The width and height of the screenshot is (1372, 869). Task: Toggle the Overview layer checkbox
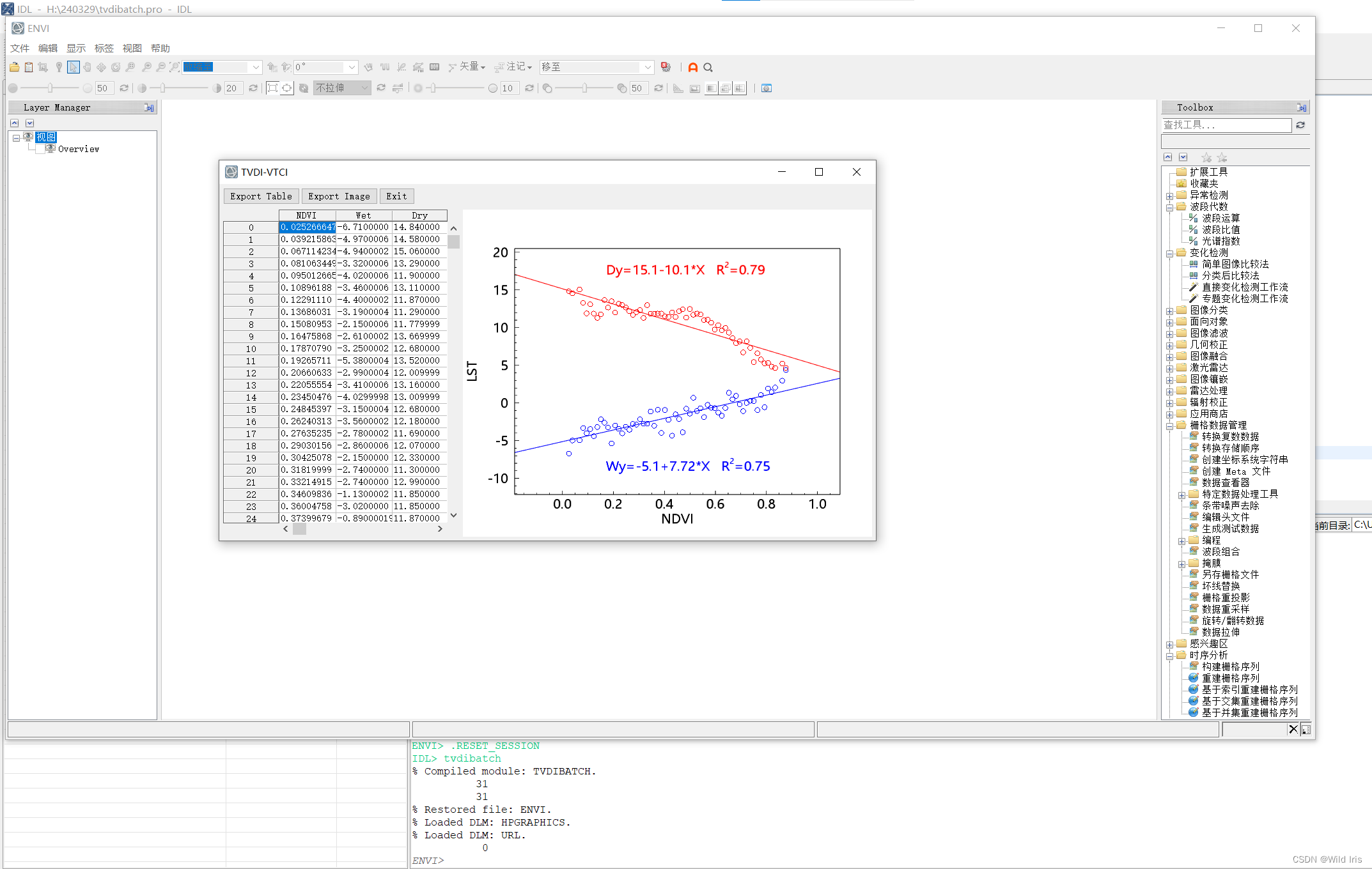coord(40,149)
